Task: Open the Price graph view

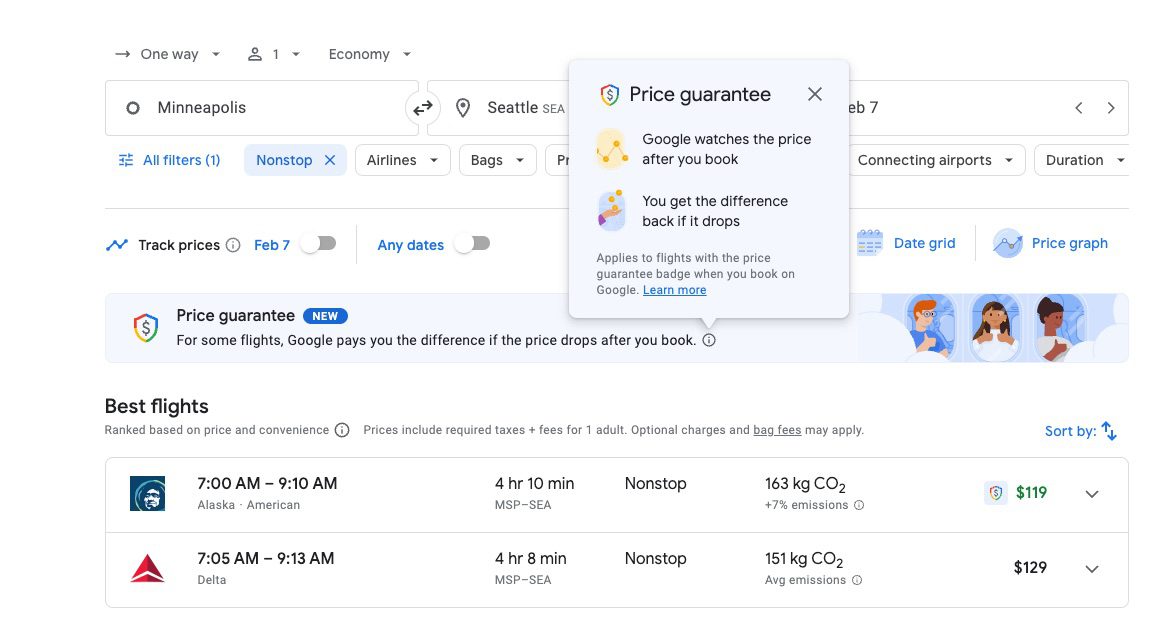Action: [1050, 242]
